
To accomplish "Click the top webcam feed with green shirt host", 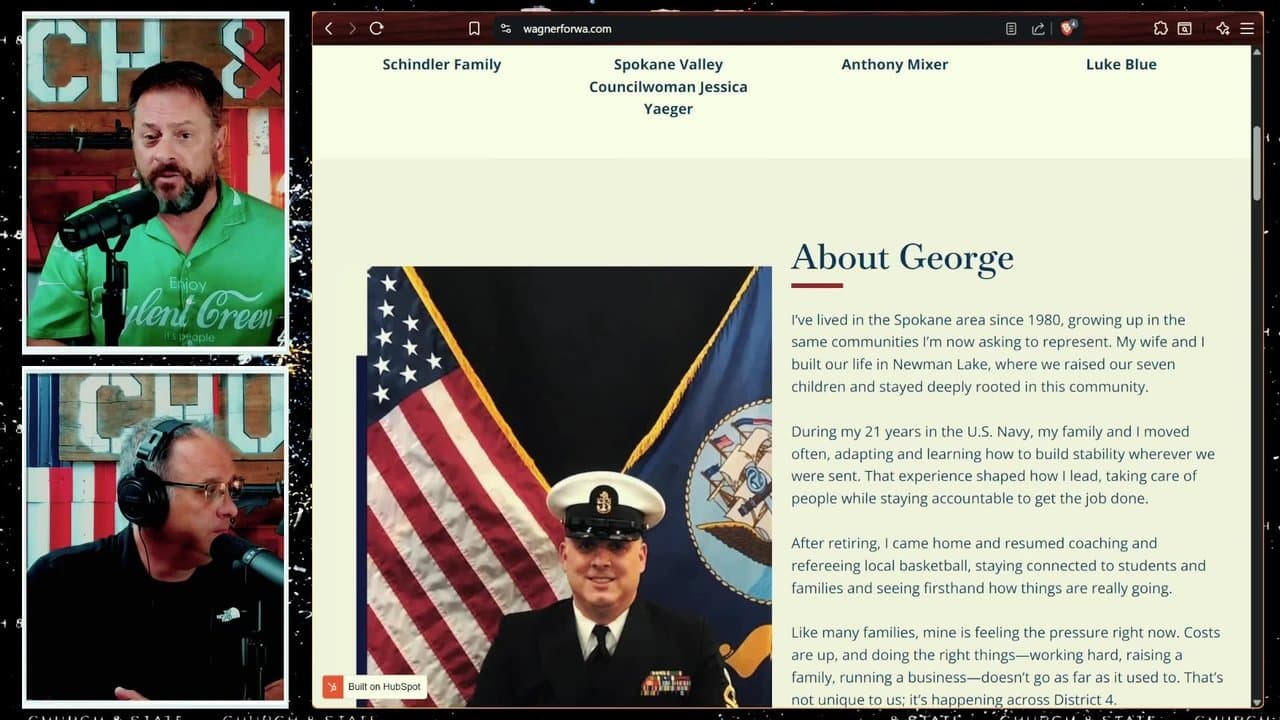I will coord(155,182).
